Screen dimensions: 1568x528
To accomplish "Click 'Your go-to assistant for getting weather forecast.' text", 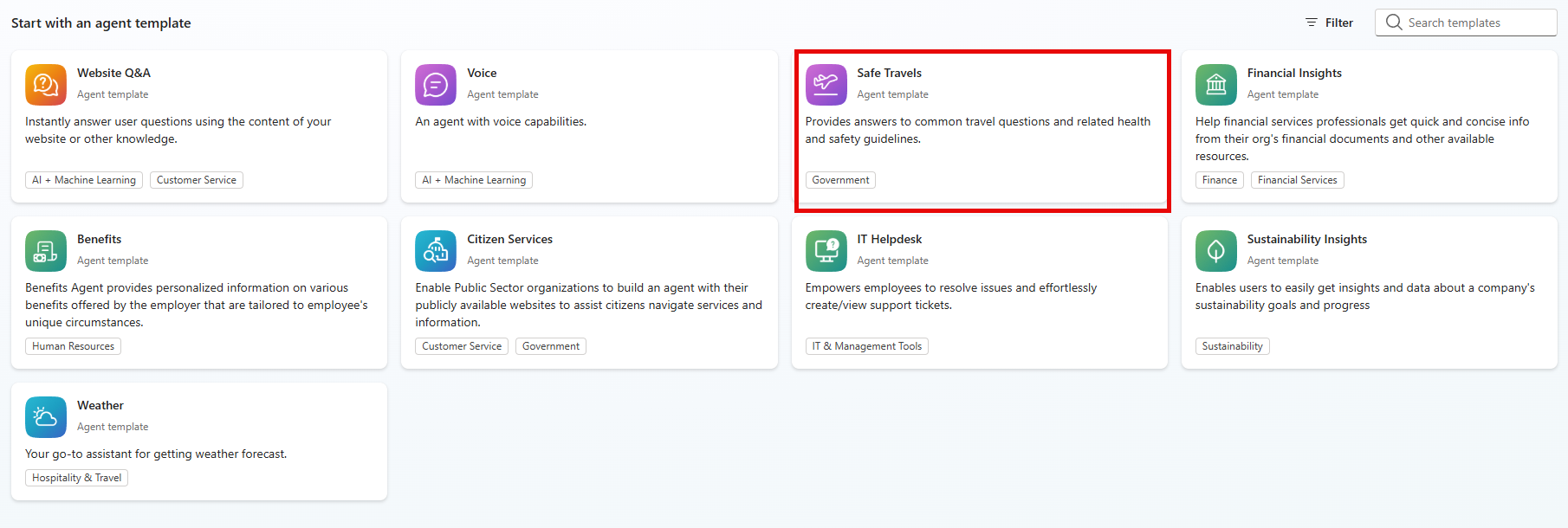I will click(156, 454).
